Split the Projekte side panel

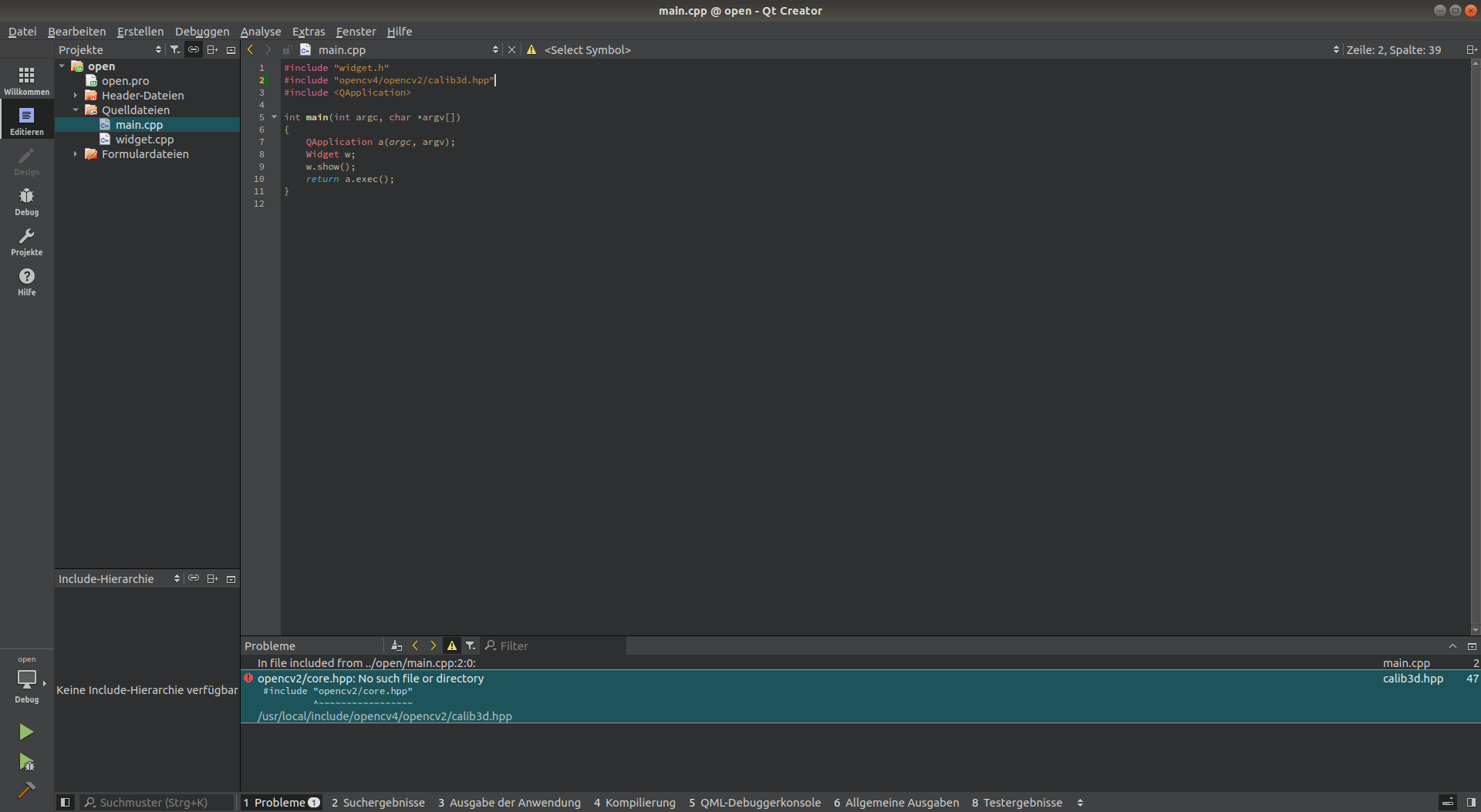point(212,49)
